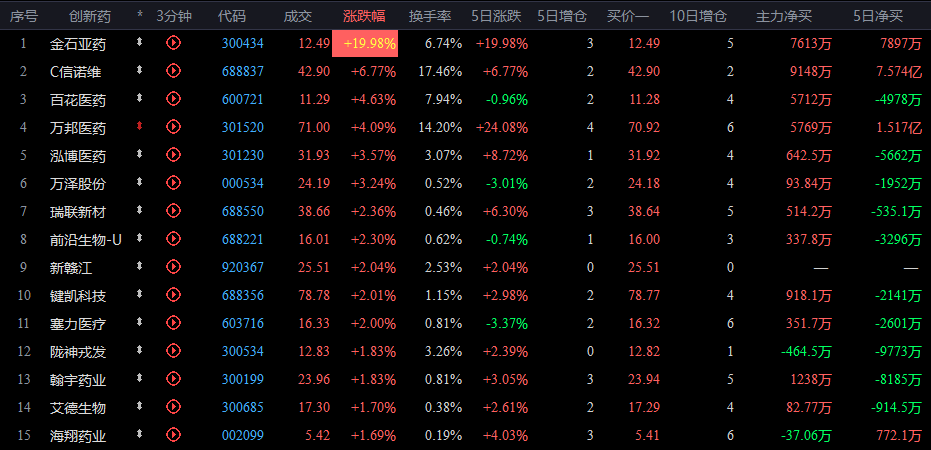Open 3-minute play icon for 瑞联新材
931x450 pixels.
173,211
